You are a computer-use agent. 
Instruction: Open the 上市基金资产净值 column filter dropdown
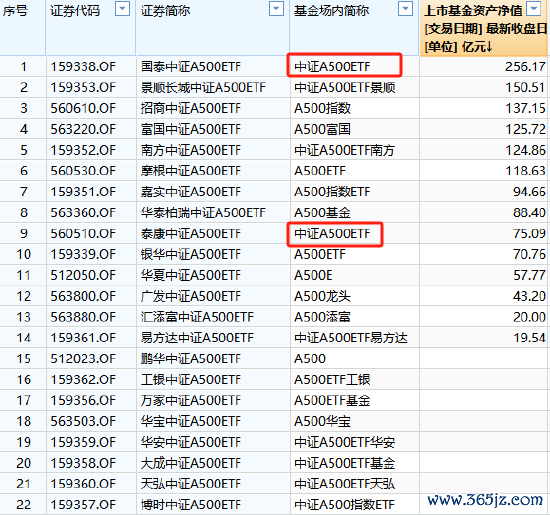pos(534,9)
